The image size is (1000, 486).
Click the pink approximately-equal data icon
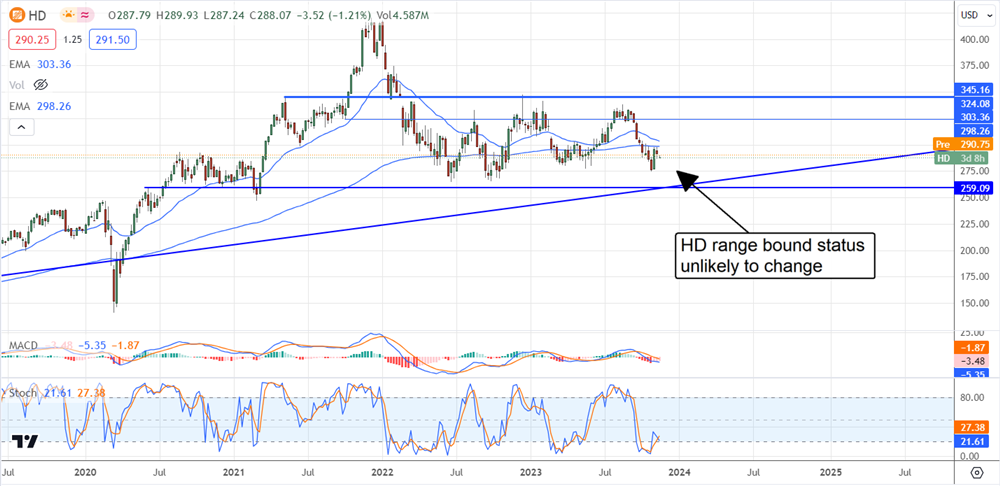point(84,13)
